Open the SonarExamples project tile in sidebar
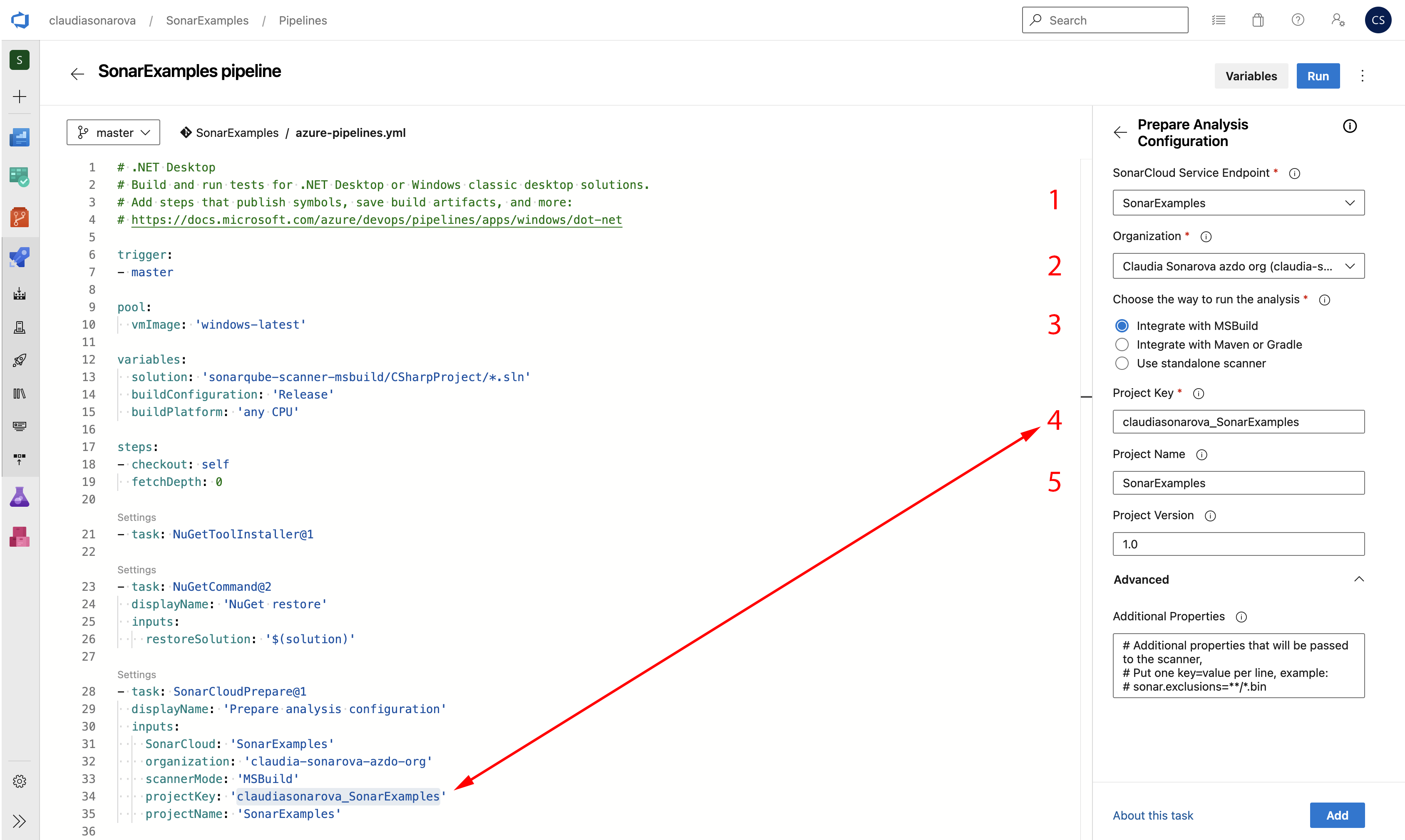Screen dimensions: 1405x840 click(20, 60)
